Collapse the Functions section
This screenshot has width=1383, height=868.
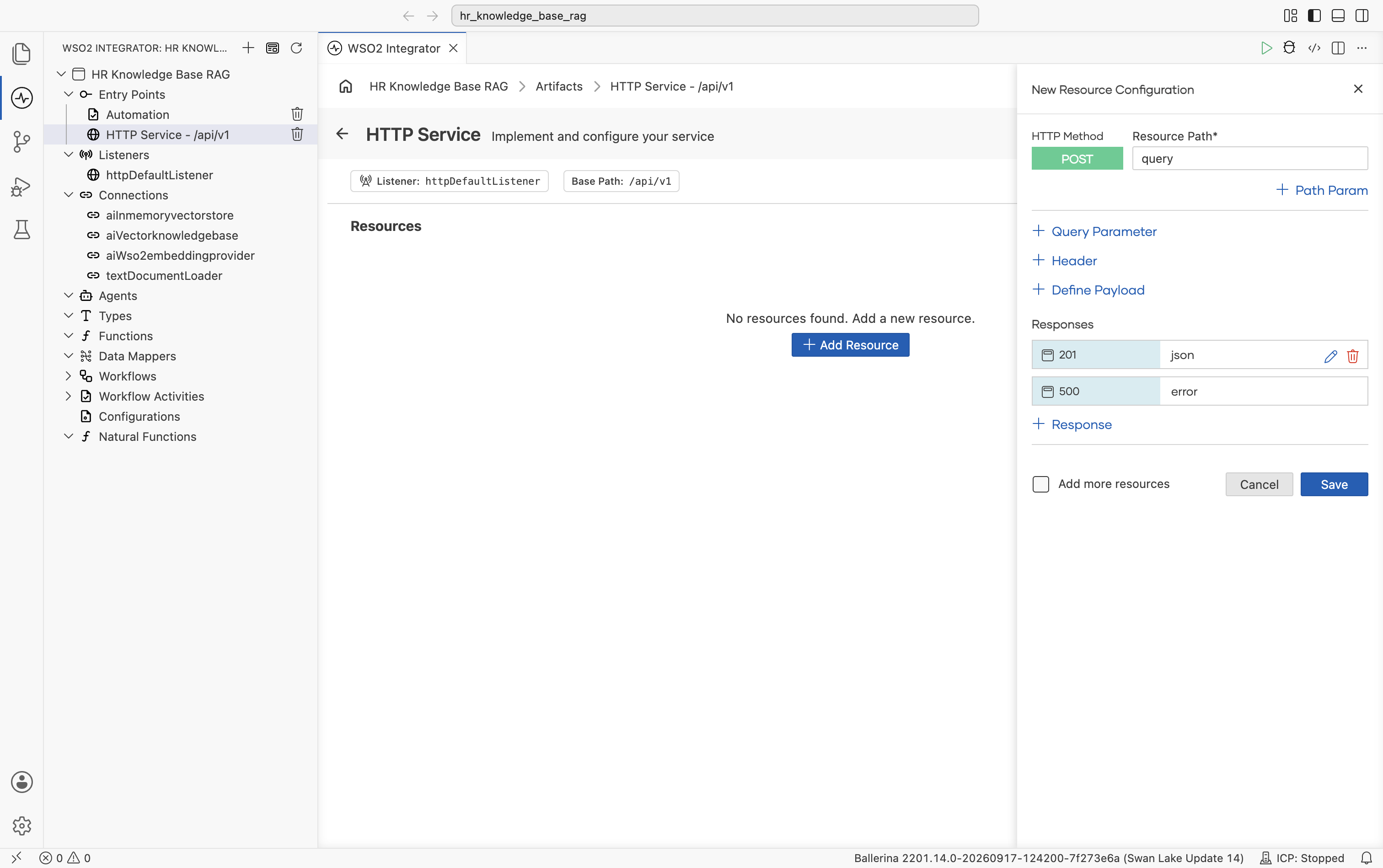click(68, 336)
